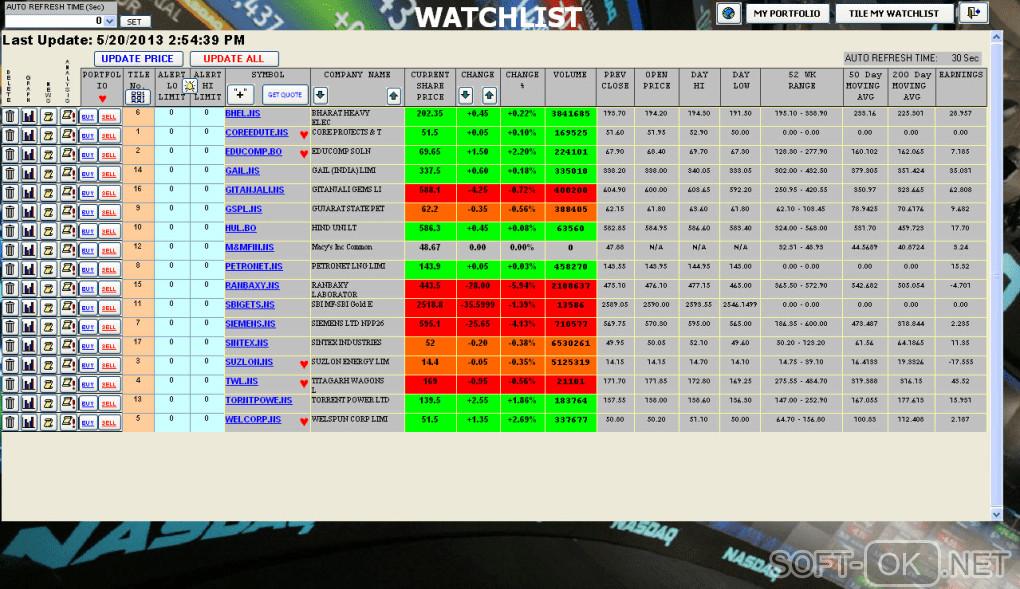Click the 52 WK RANGE column header
The height and width of the screenshot is (589, 1020).
coord(801,87)
